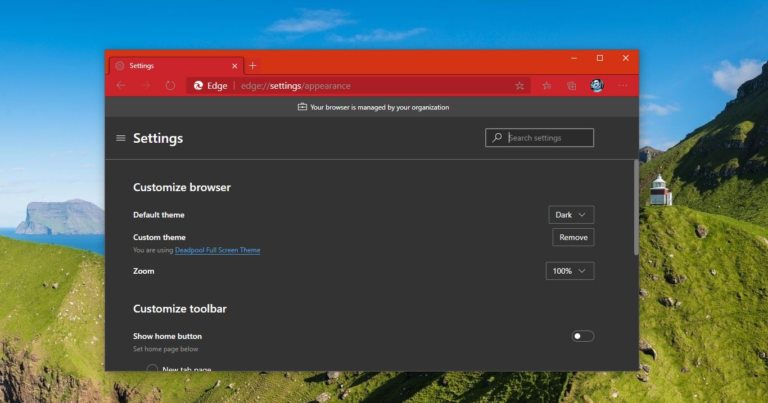Open a new tab with plus button
768x403 pixels.
253,66
